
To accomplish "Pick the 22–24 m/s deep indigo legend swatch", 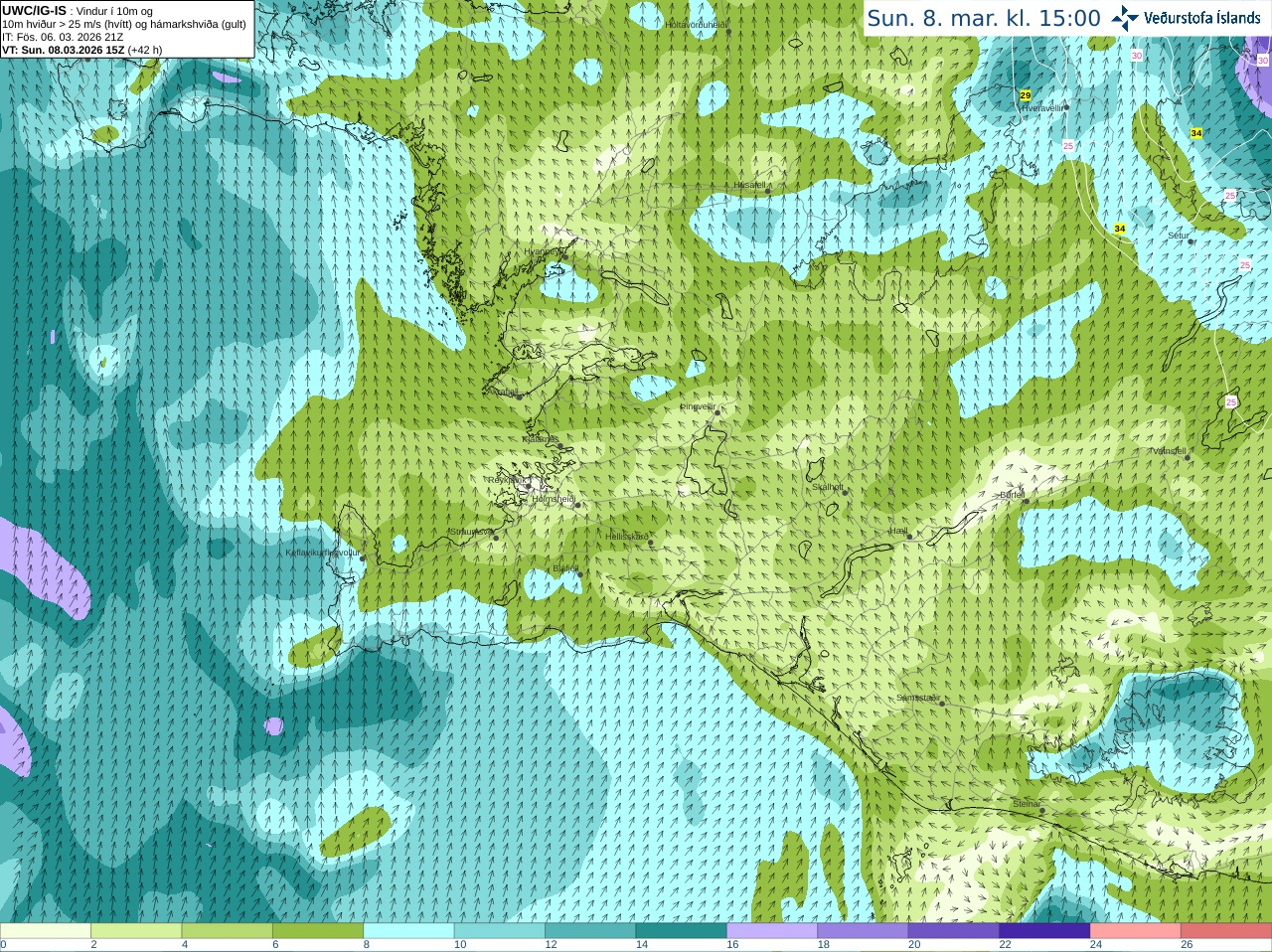I will click(x=1044, y=931).
